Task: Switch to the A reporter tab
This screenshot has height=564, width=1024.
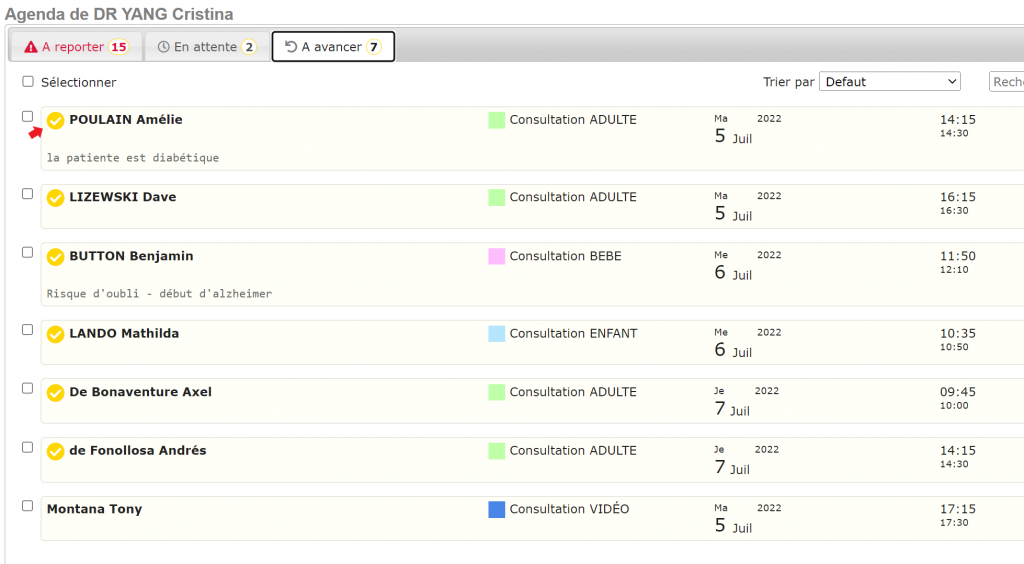Action: (x=75, y=47)
